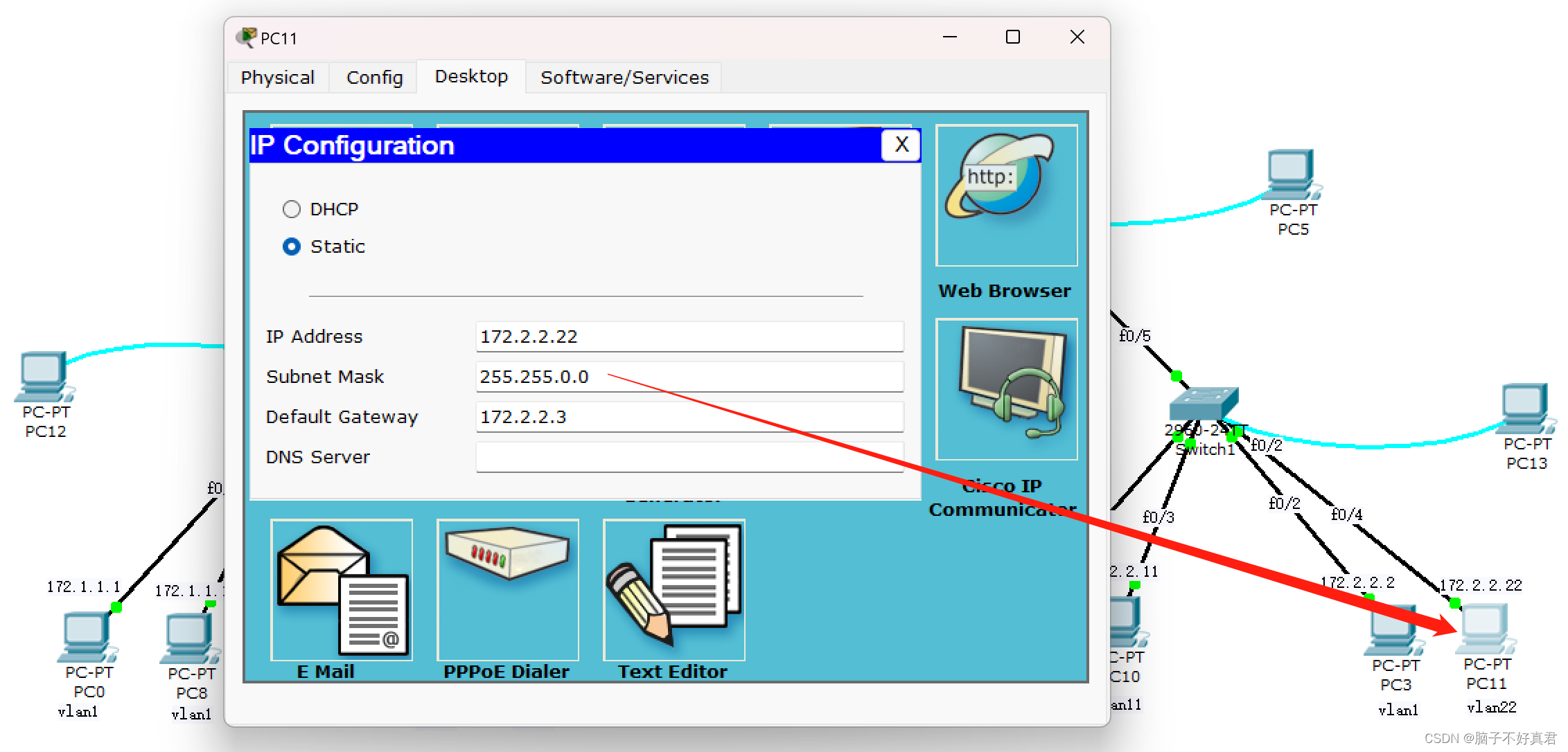Switch to the Physical tab
The width and height of the screenshot is (1568, 752).
278,78
